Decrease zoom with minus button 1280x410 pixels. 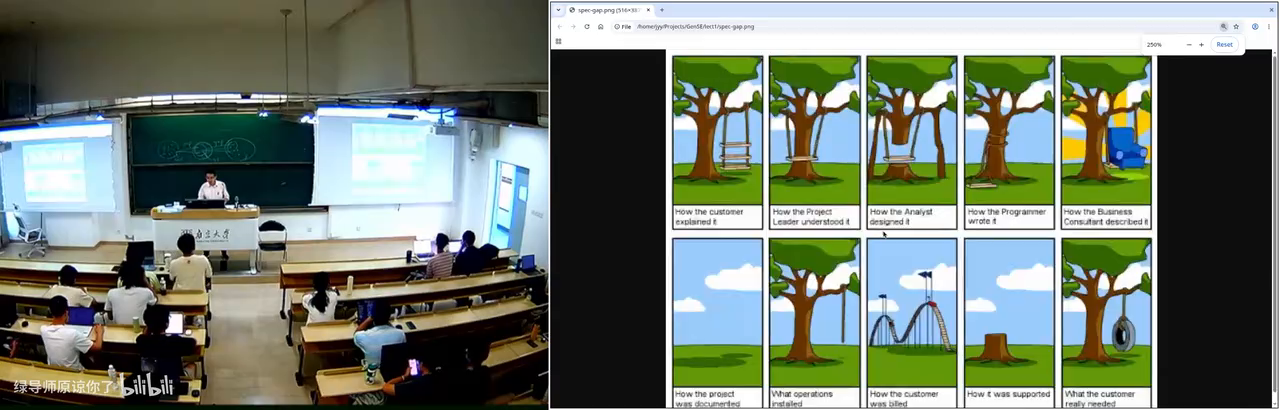click(x=1188, y=45)
